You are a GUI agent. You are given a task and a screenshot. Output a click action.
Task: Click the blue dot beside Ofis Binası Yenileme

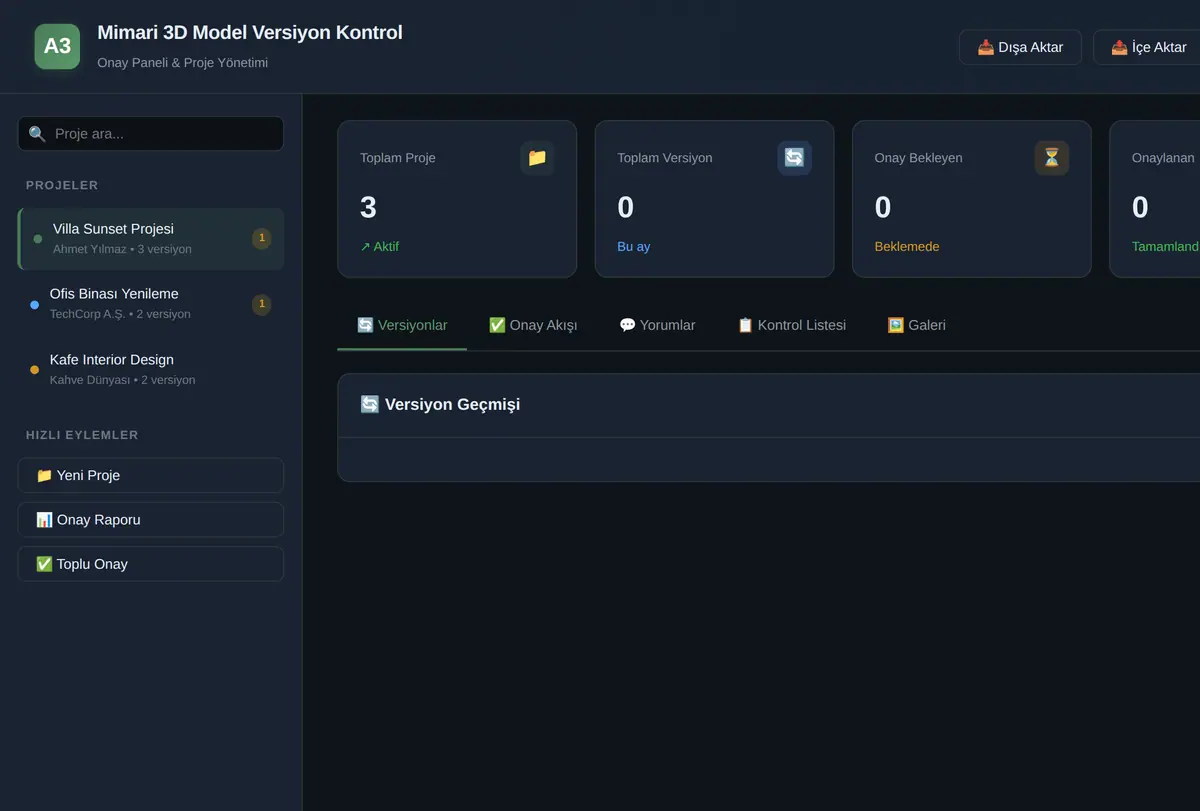click(34, 304)
